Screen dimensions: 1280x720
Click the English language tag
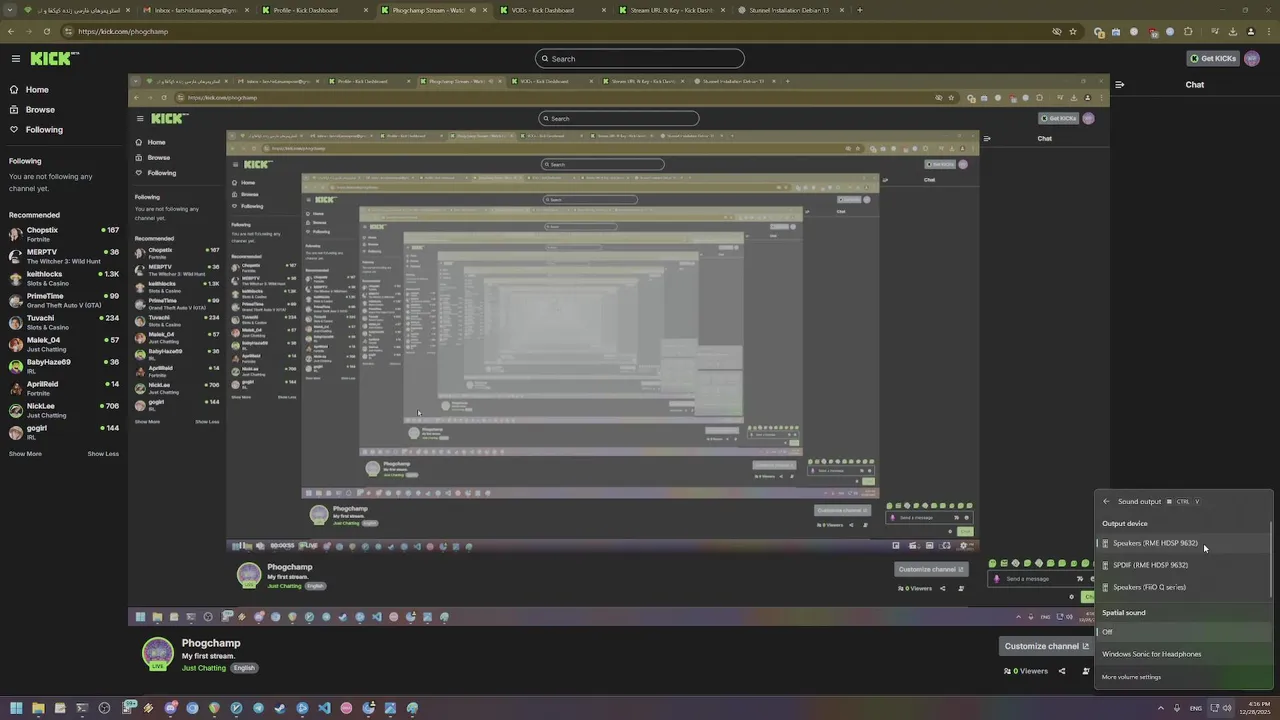(244, 668)
